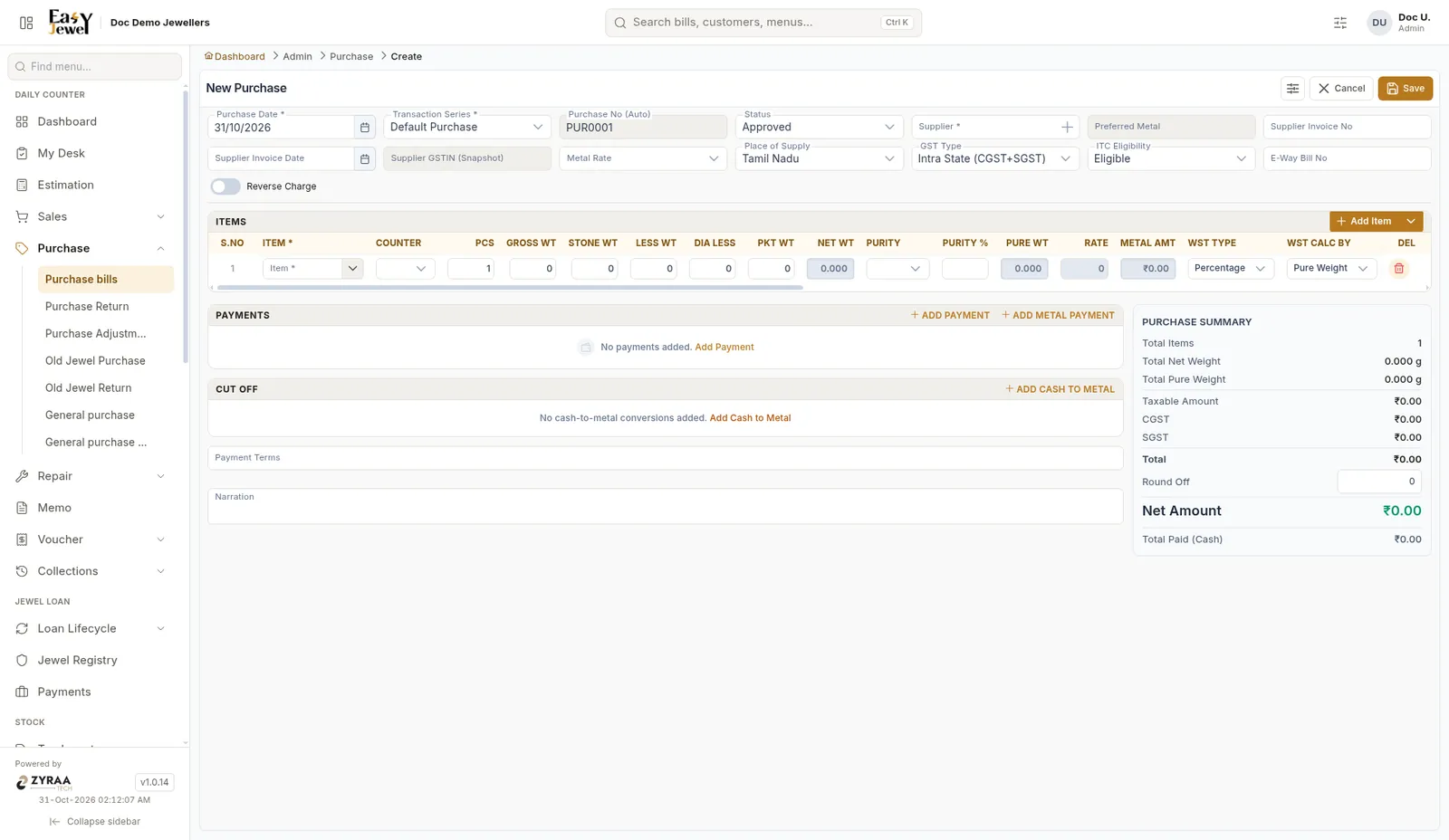Image resolution: width=1449 pixels, height=840 pixels.
Task: Click ADD CASH TO METAL link
Action: pos(1060,389)
